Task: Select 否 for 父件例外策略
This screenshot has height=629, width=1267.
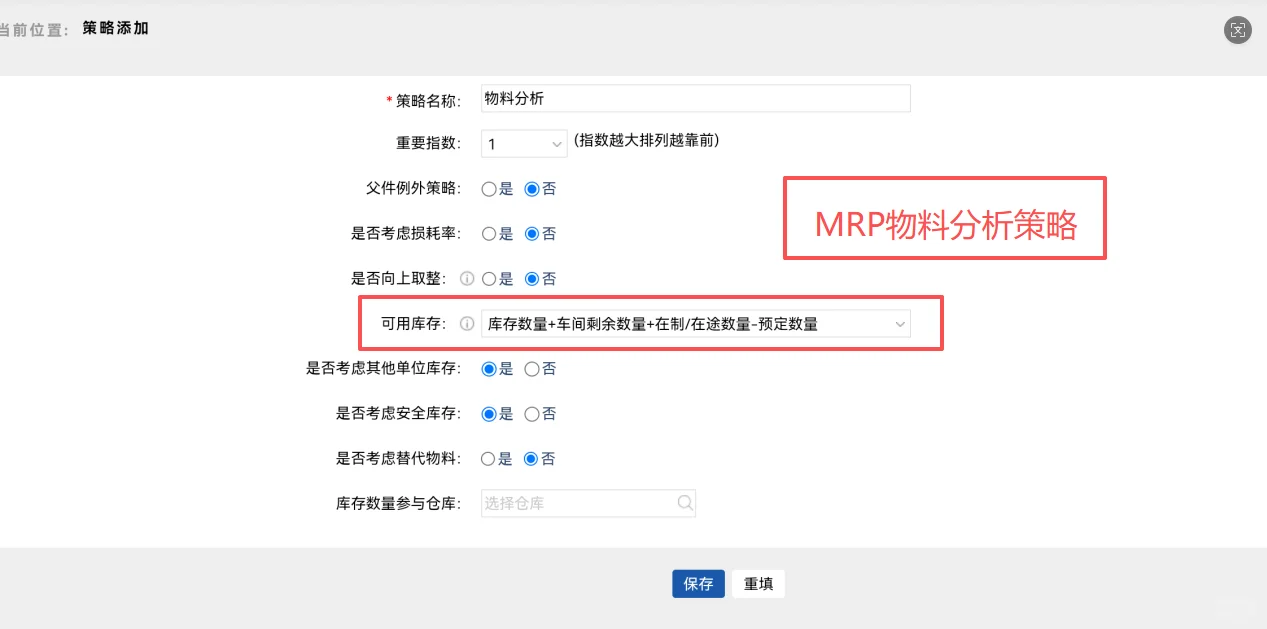Action: pos(531,188)
